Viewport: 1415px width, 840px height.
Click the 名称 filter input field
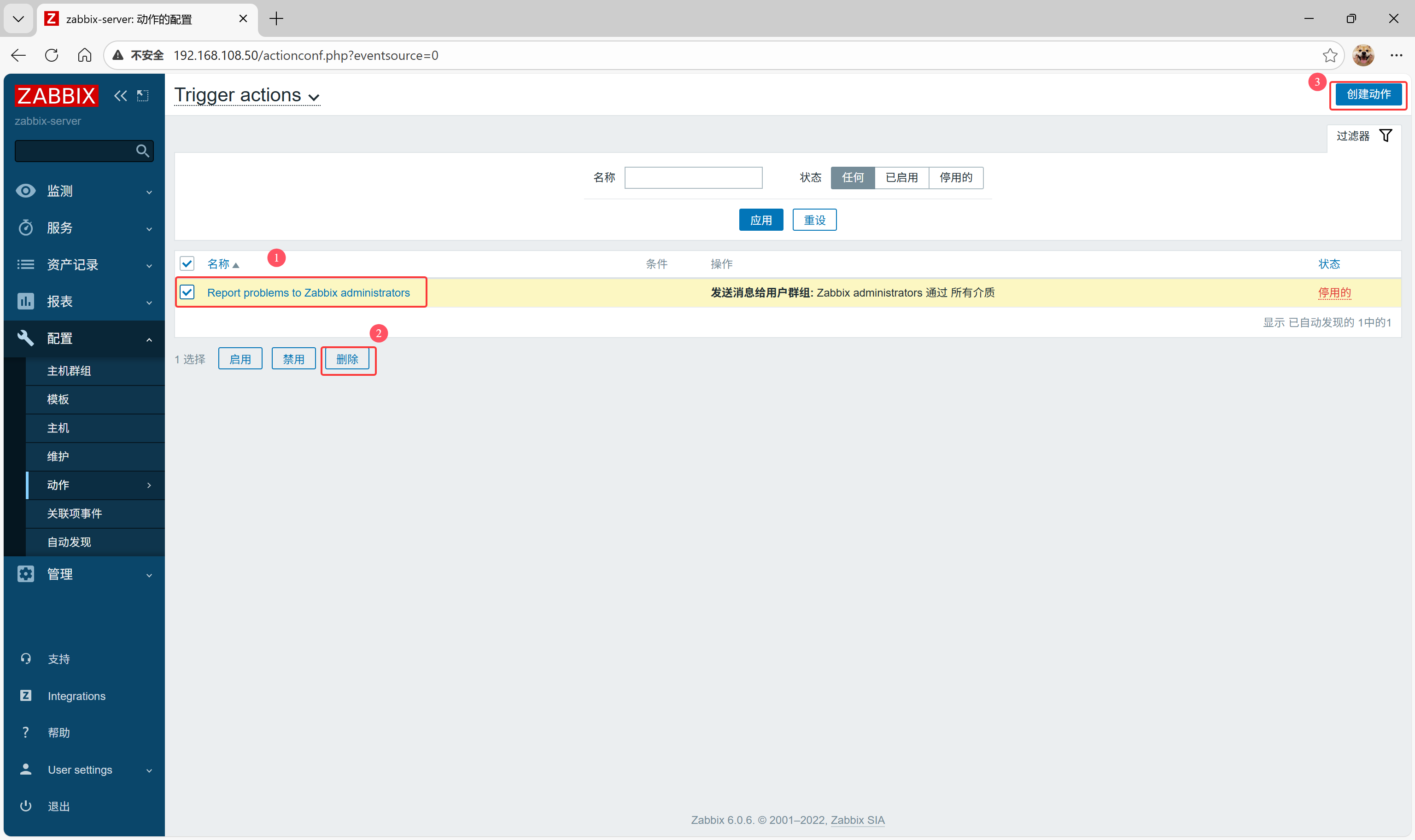[x=693, y=178]
